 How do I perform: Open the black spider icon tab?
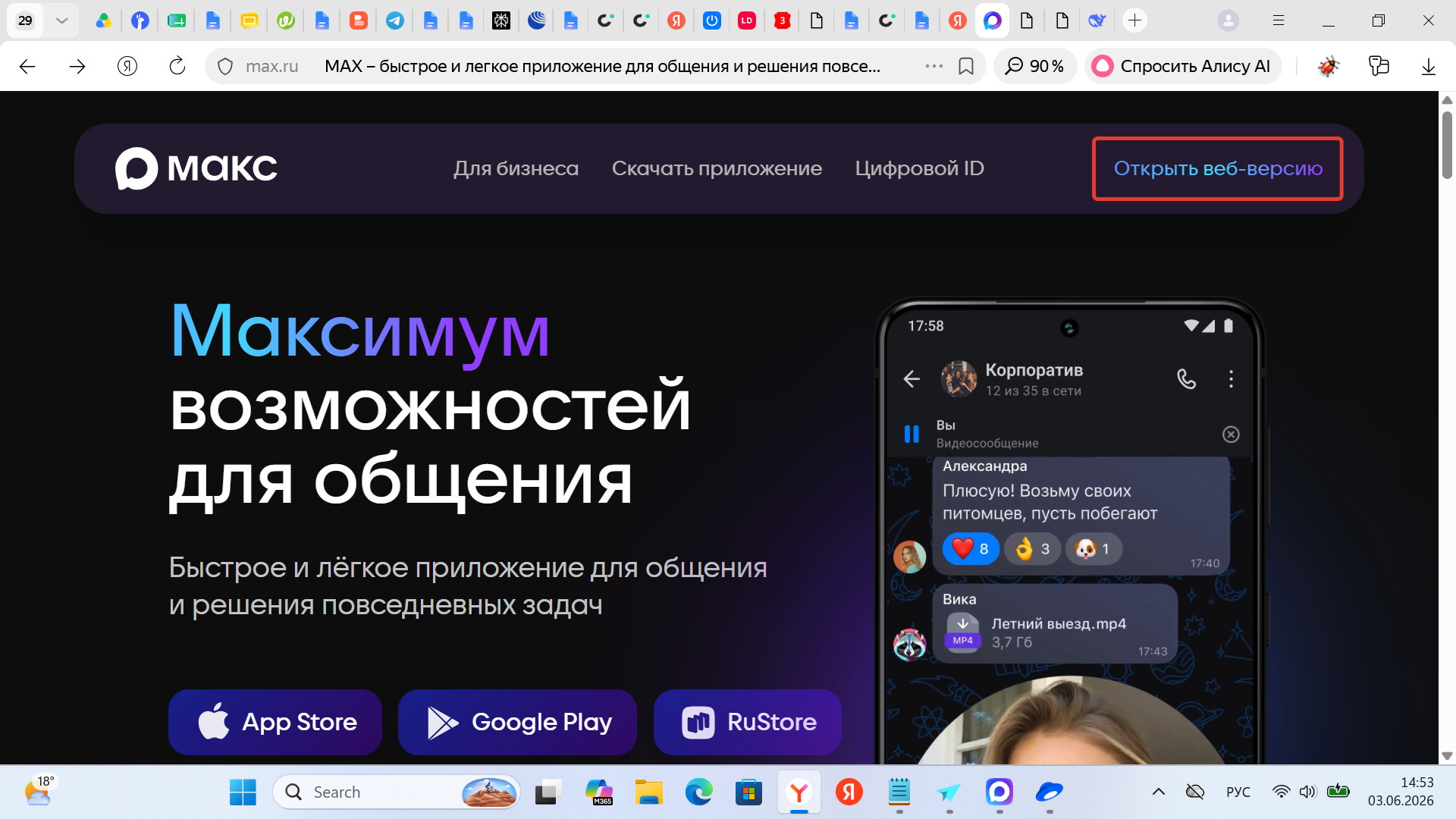(x=501, y=20)
